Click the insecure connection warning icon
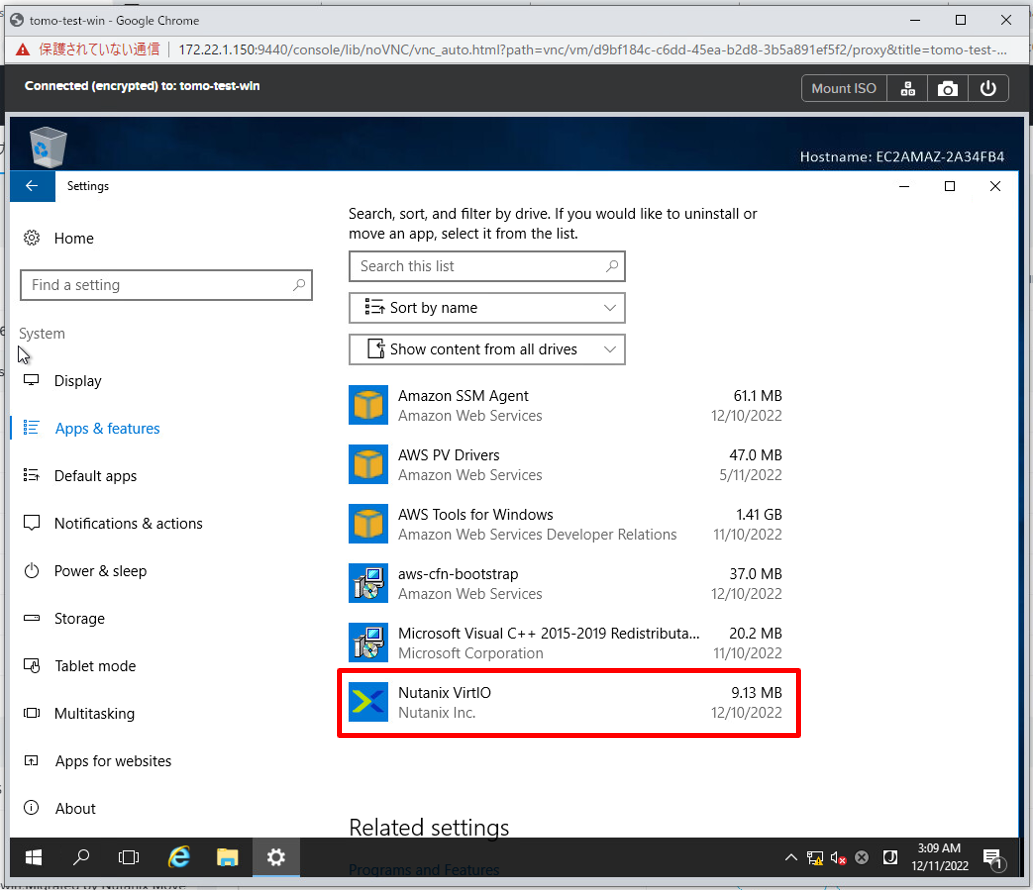 point(23,50)
